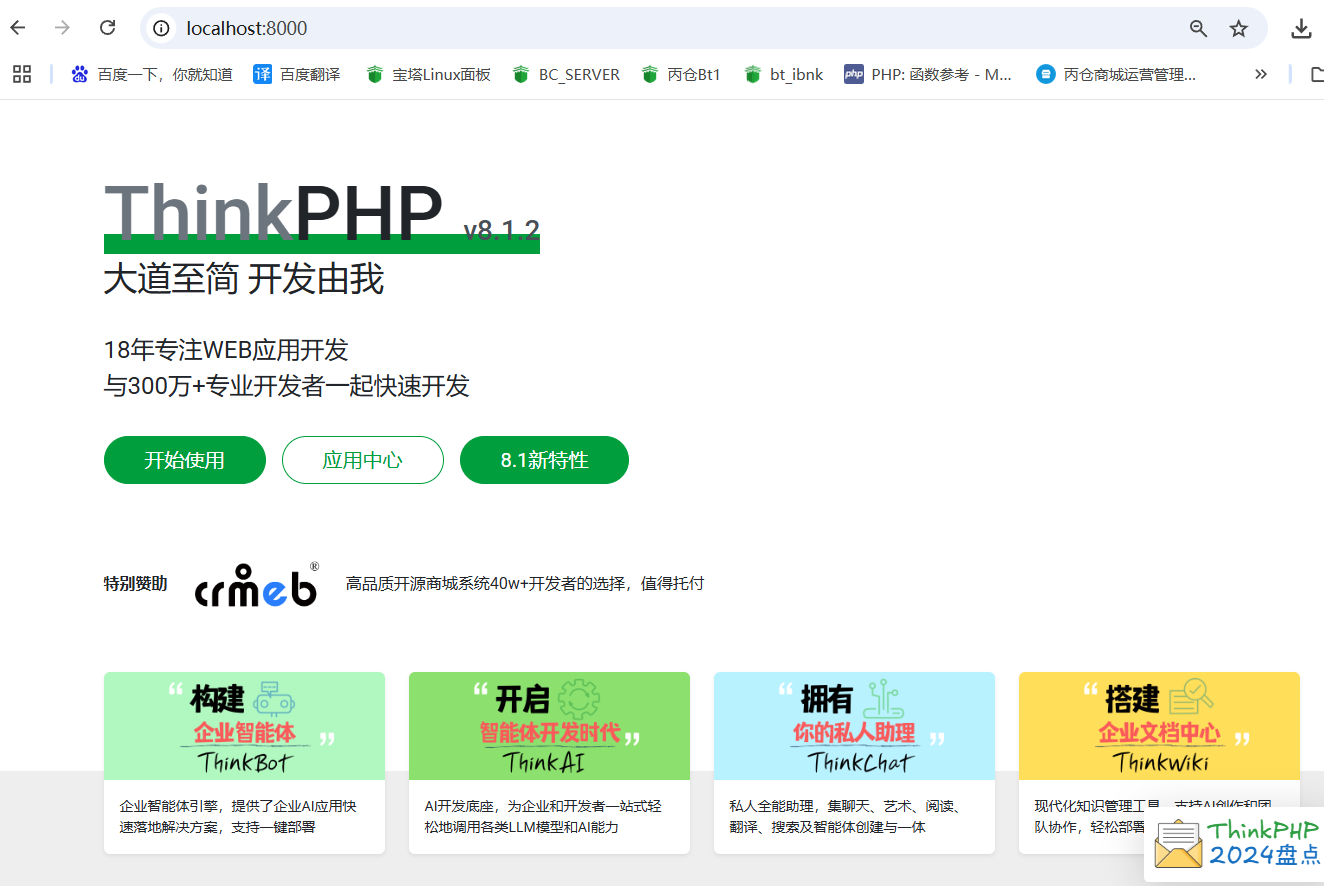Screen dimensions: 1324x886
Task: Open BC_SERVER bookmark
Action: pos(566,74)
